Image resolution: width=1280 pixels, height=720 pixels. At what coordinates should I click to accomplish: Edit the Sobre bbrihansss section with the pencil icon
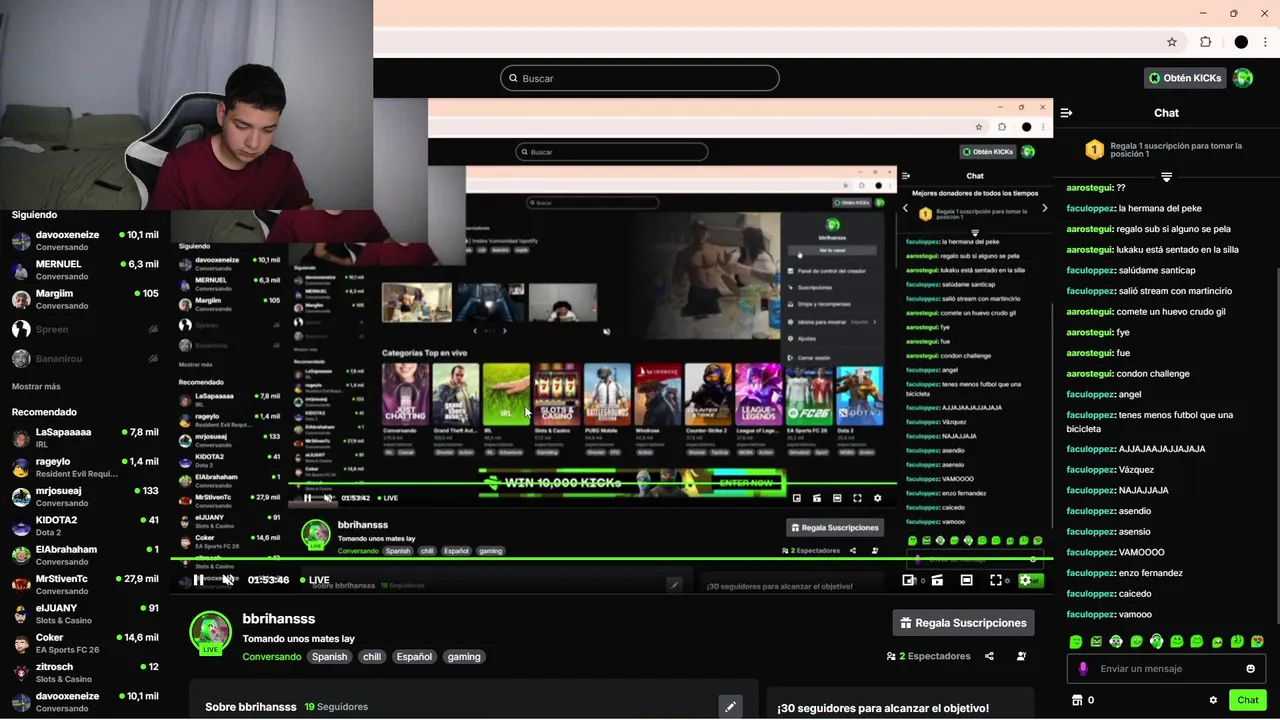[730, 706]
